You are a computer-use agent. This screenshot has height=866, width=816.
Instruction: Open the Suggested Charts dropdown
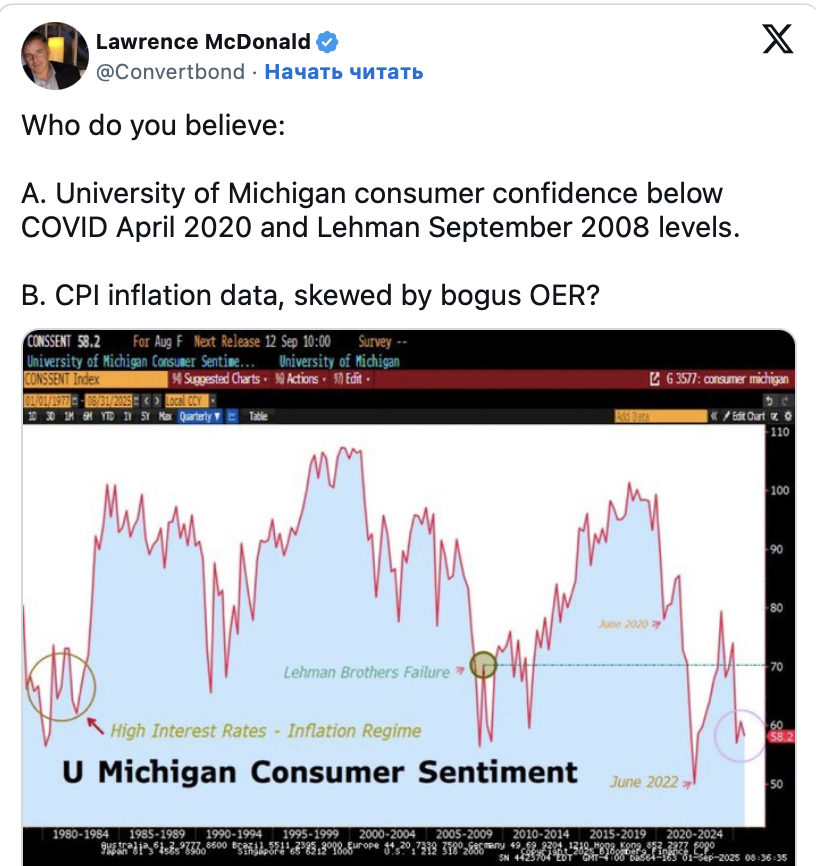point(218,379)
